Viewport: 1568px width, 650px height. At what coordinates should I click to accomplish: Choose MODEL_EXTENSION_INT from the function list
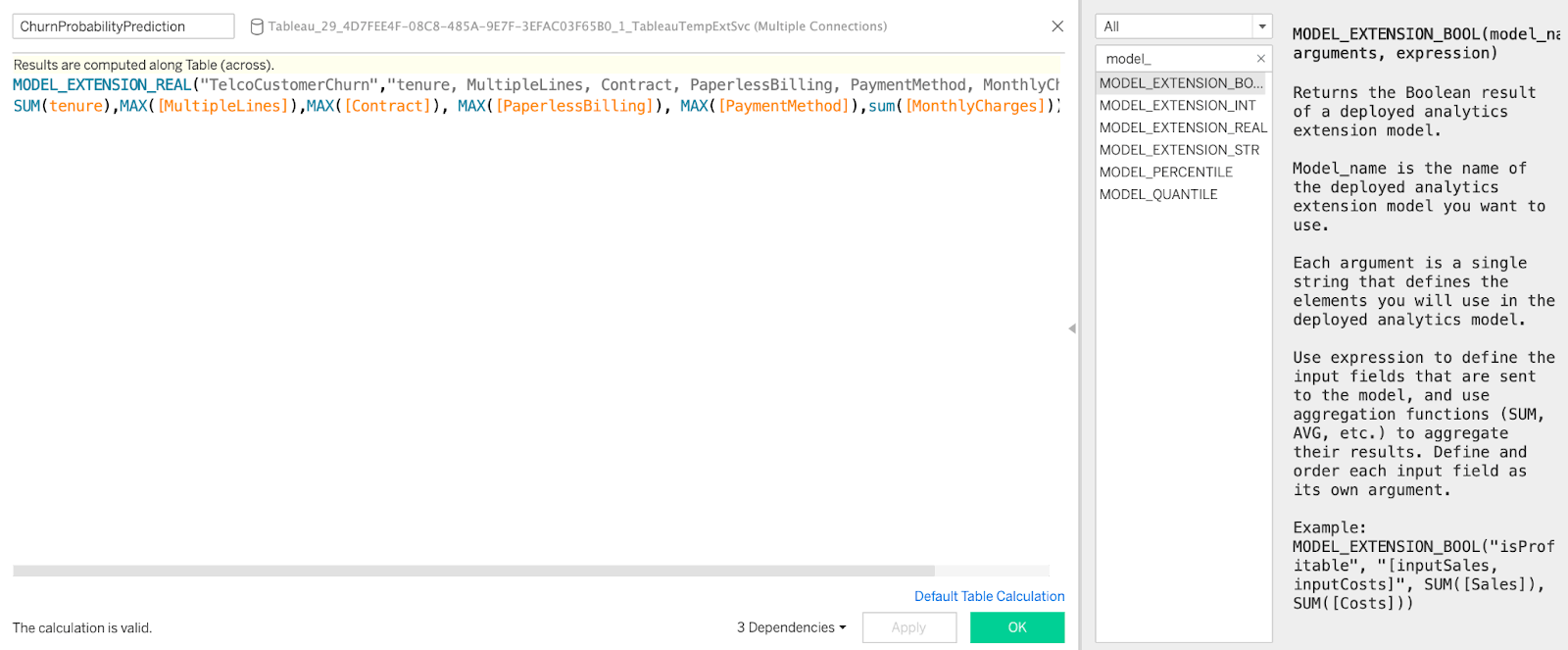[1177, 106]
